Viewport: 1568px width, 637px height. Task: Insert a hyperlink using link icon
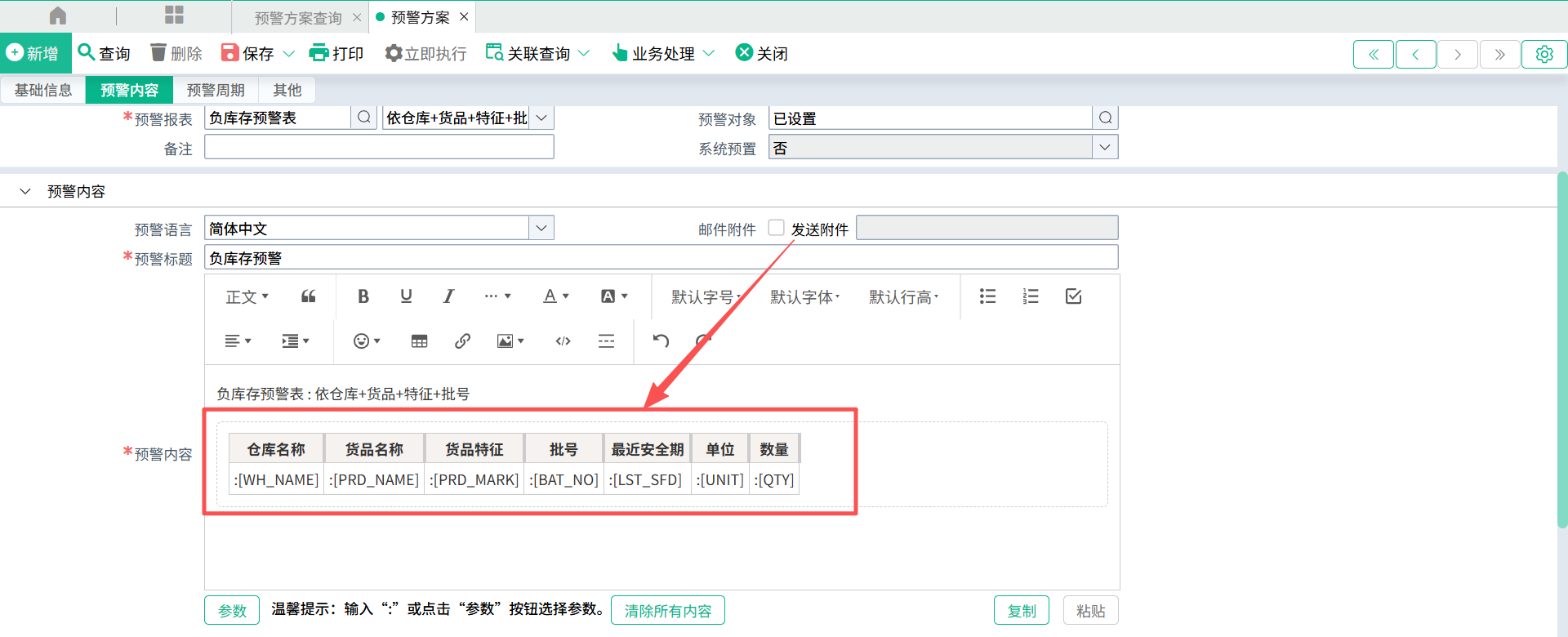tap(462, 341)
